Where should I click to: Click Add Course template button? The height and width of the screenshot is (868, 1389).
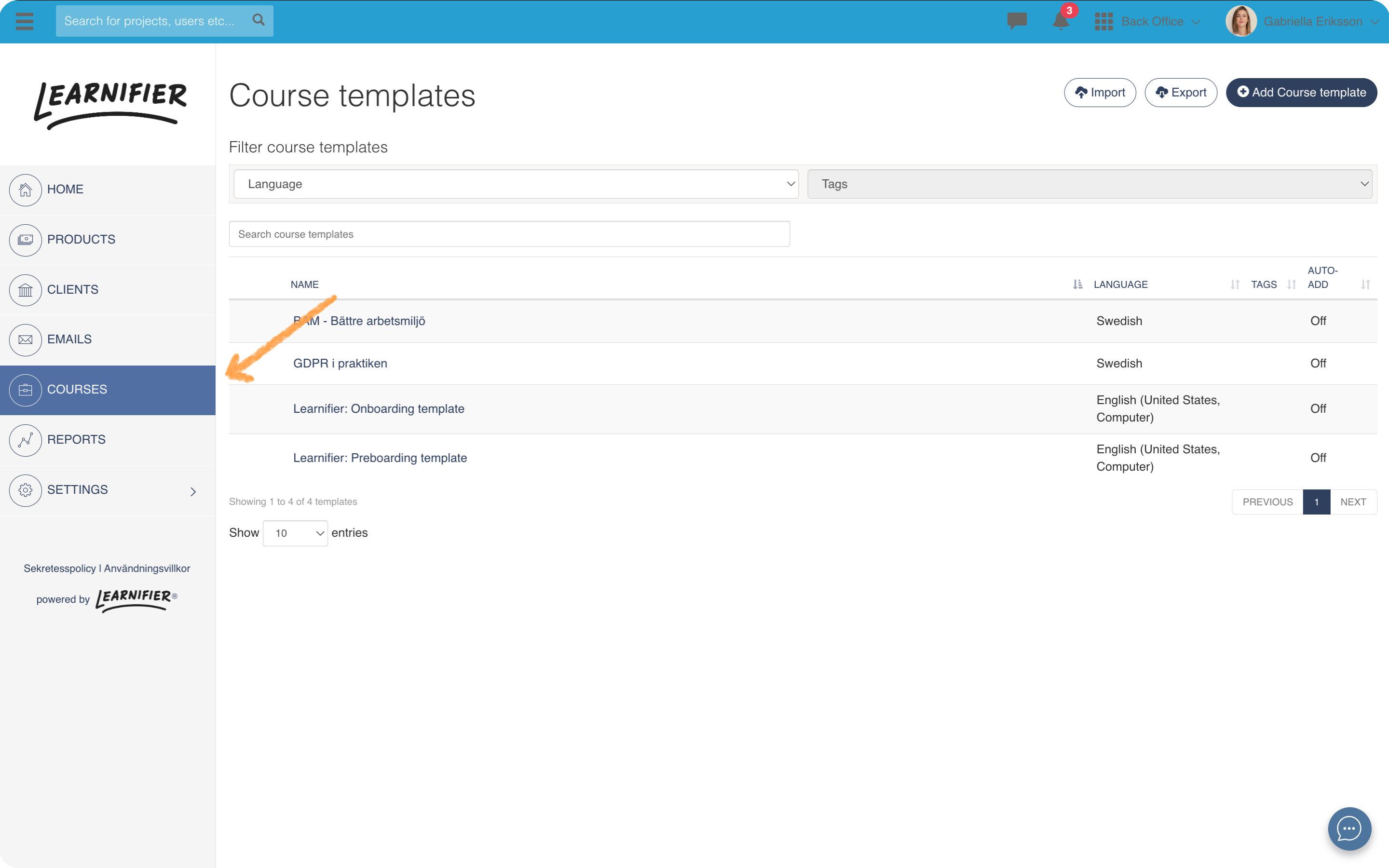[x=1301, y=93]
